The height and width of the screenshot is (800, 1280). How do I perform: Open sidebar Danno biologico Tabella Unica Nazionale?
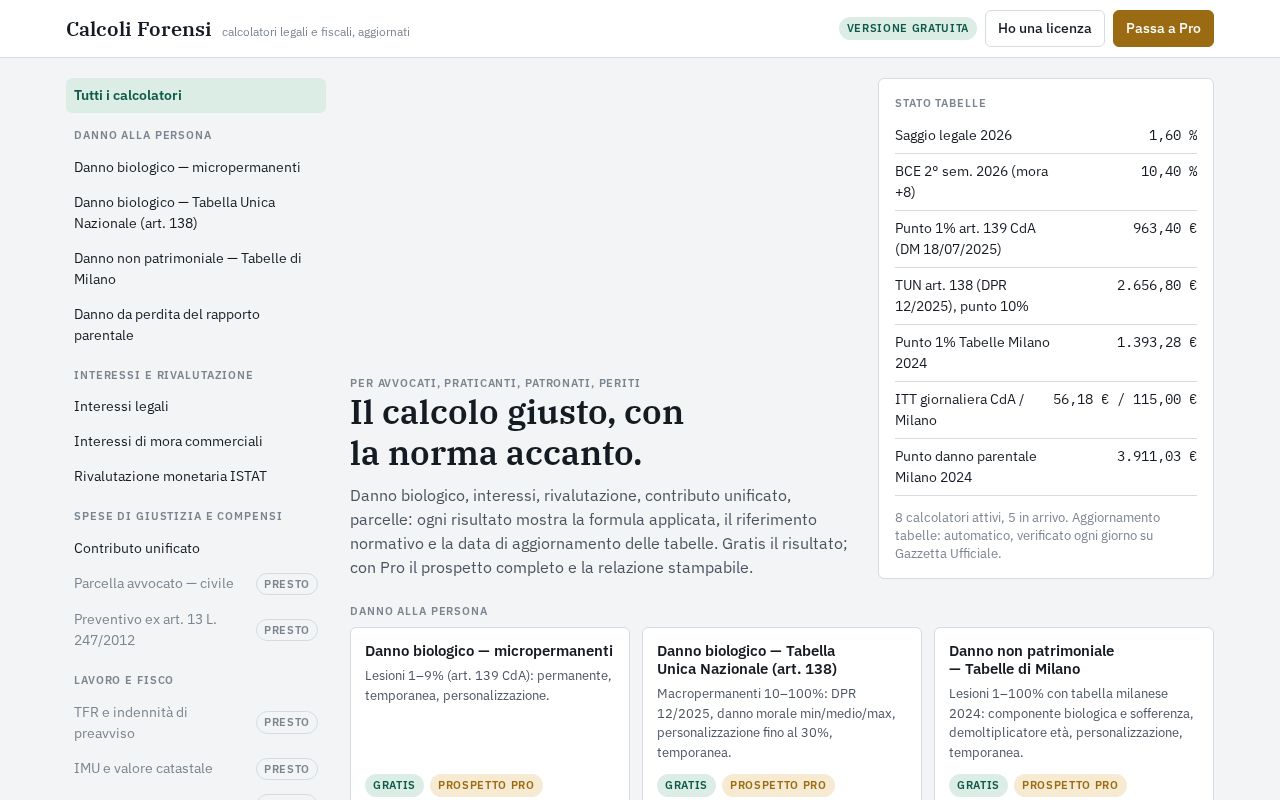point(196,212)
